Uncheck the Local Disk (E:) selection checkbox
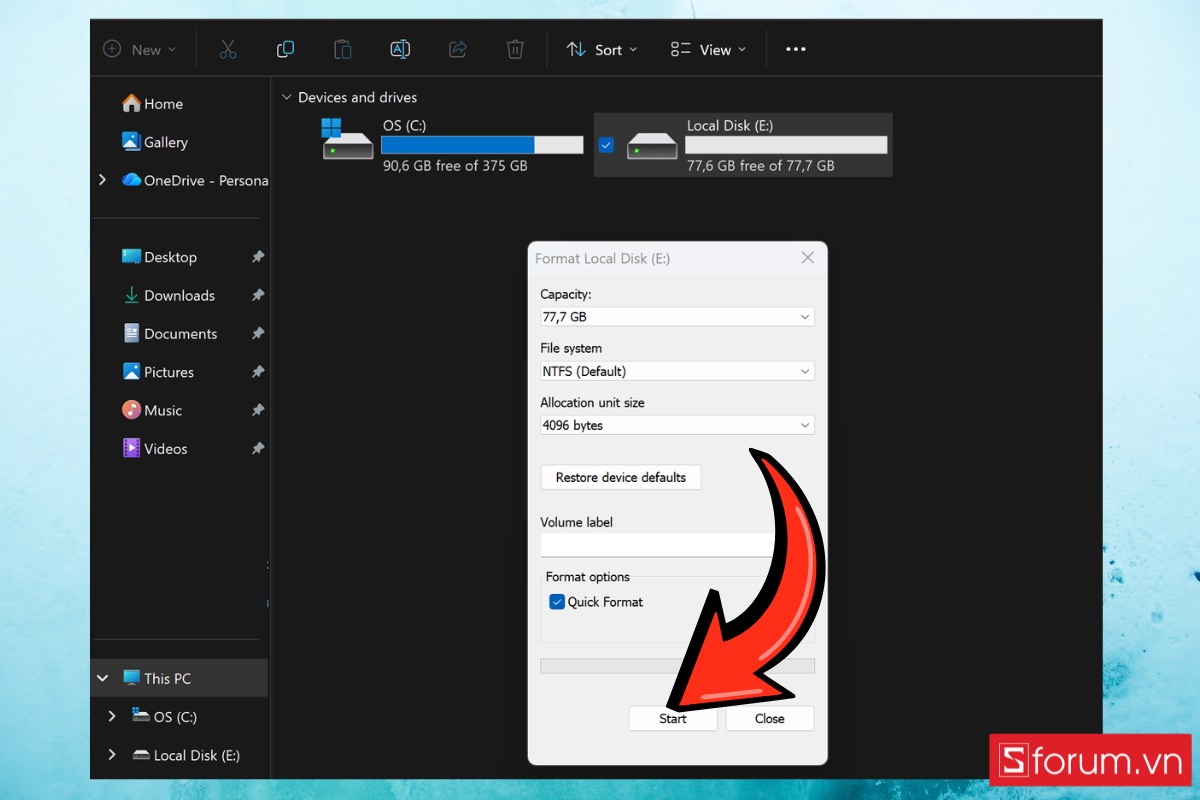The height and width of the screenshot is (800, 1200). pos(606,144)
